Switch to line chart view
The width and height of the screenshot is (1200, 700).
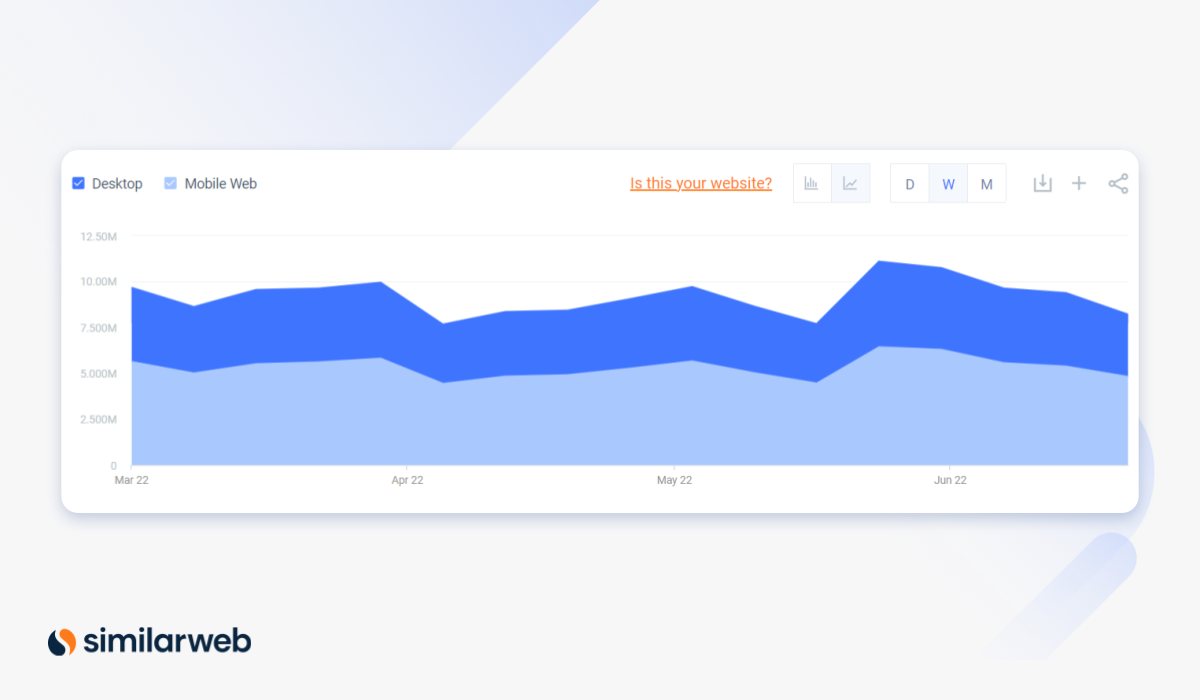pyautogui.click(x=850, y=184)
